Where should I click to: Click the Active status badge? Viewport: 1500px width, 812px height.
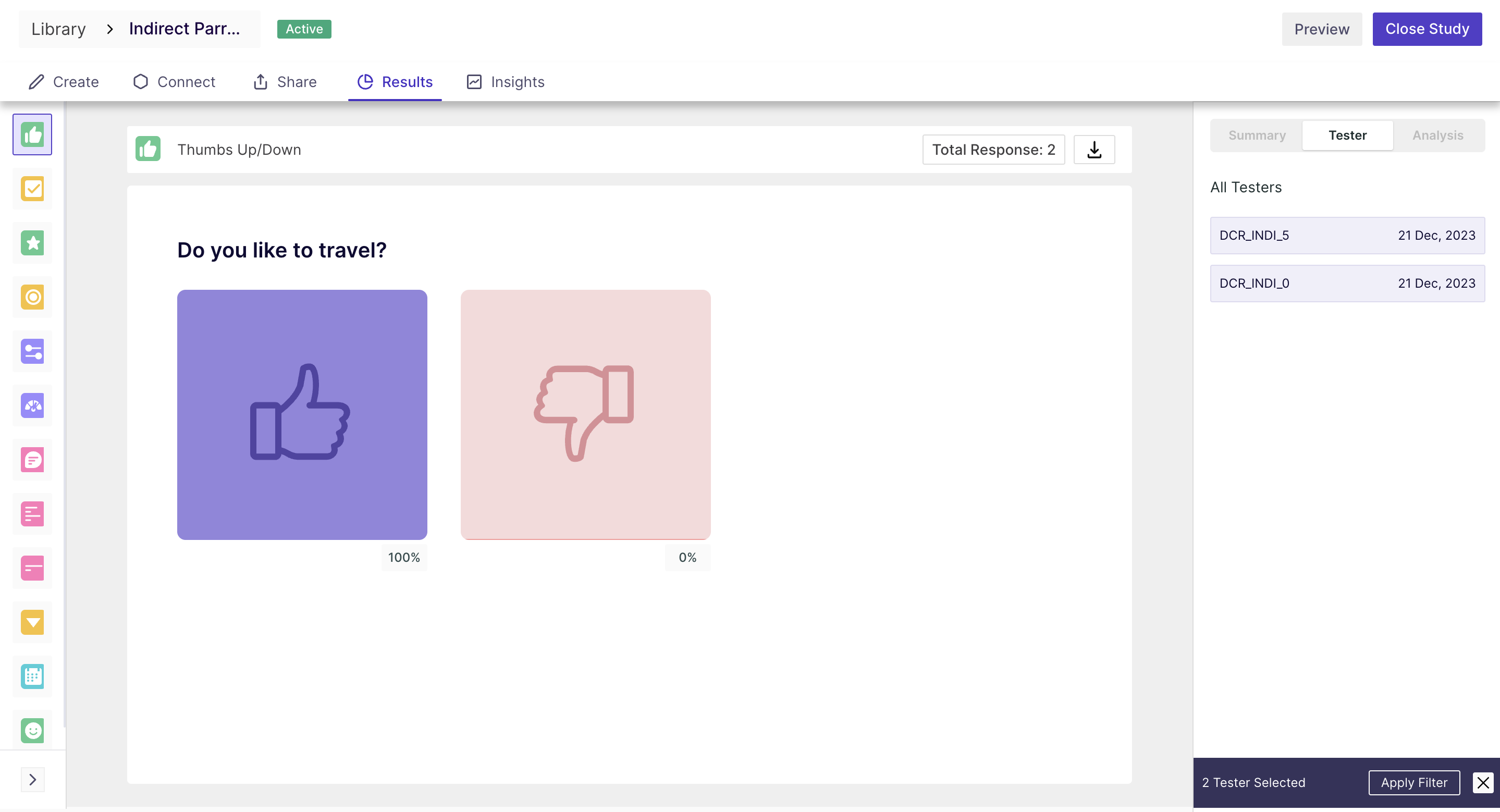click(304, 29)
